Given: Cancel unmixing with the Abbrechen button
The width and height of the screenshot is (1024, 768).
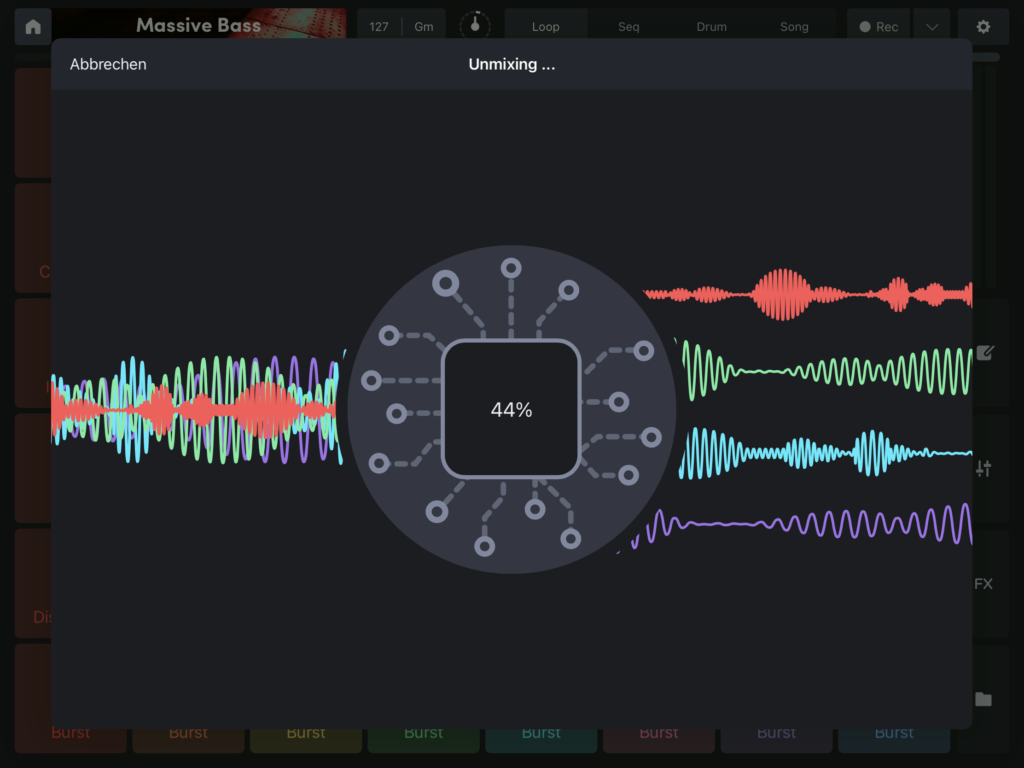Looking at the screenshot, I should [x=107, y=63].
